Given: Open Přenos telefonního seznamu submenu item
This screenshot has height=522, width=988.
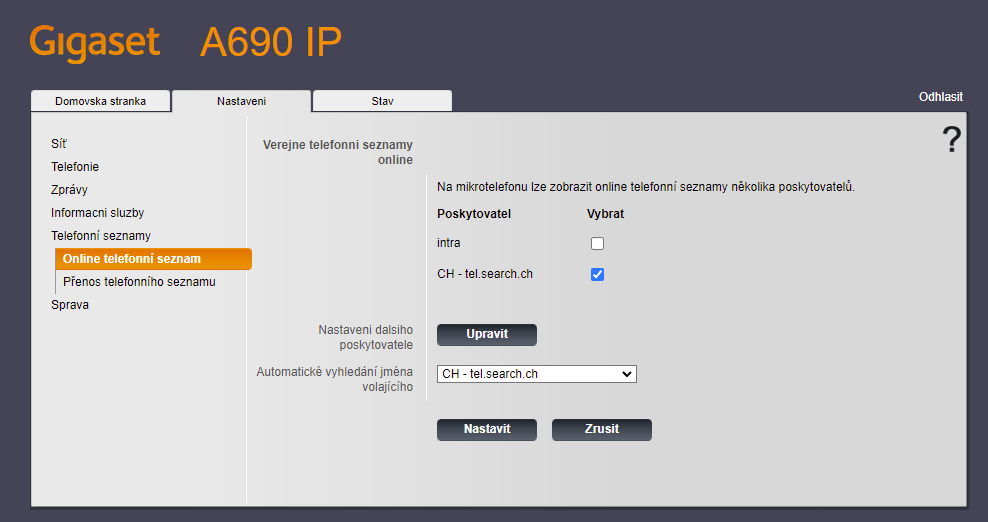Looking at the screenshot, I should click(139, 282).
